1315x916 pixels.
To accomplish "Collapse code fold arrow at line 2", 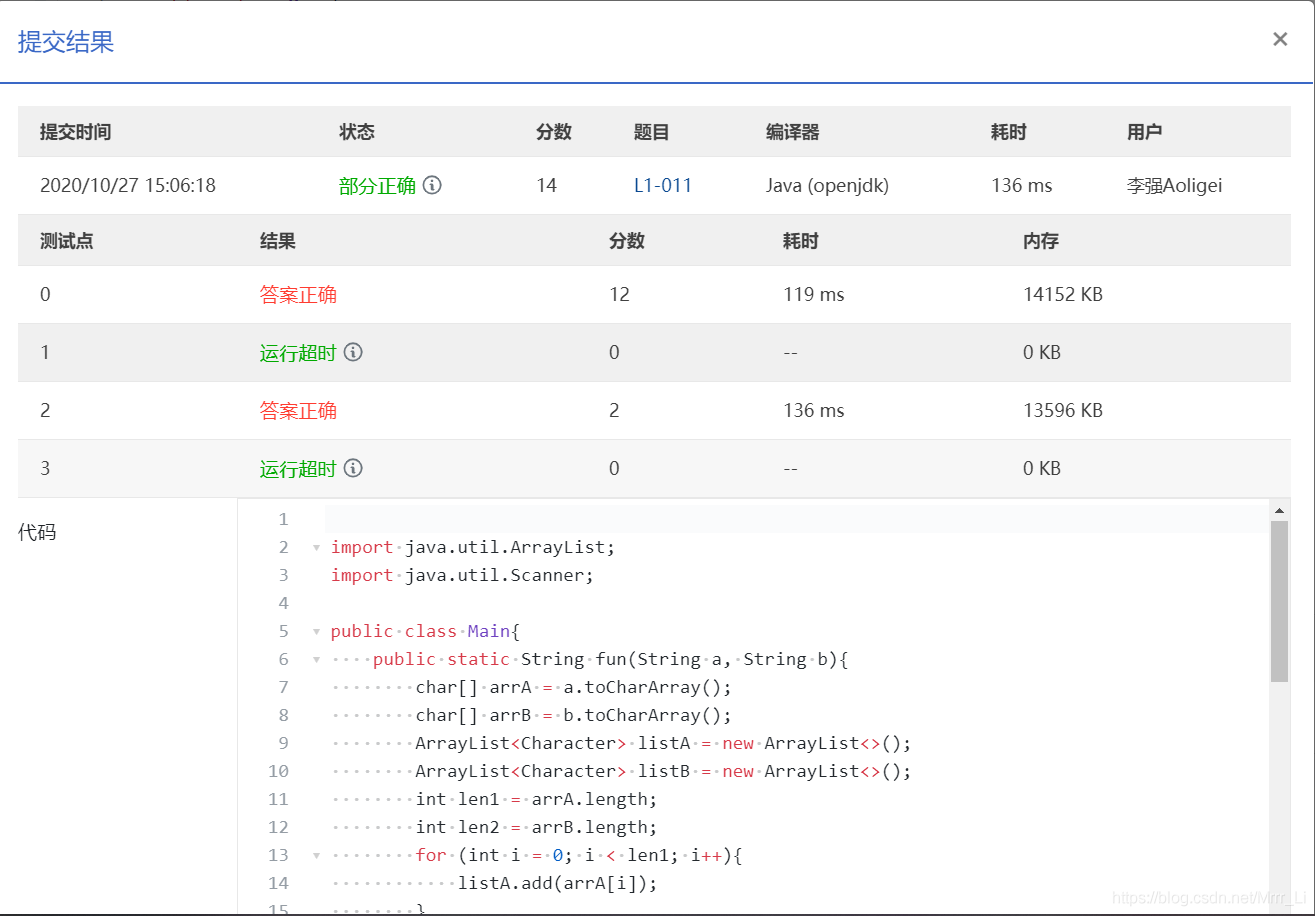I will click(316, 548).
